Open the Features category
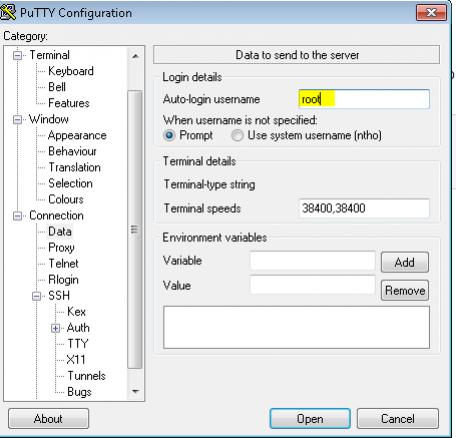The image size is (456, 438). (69, 103)
